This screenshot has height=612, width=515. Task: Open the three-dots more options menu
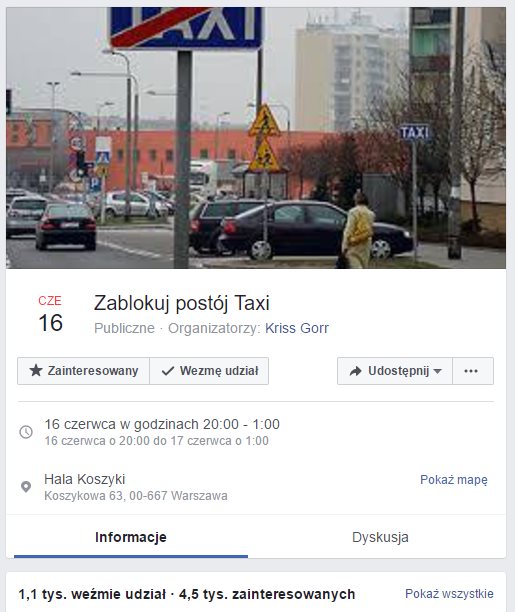tap(473, 371)
